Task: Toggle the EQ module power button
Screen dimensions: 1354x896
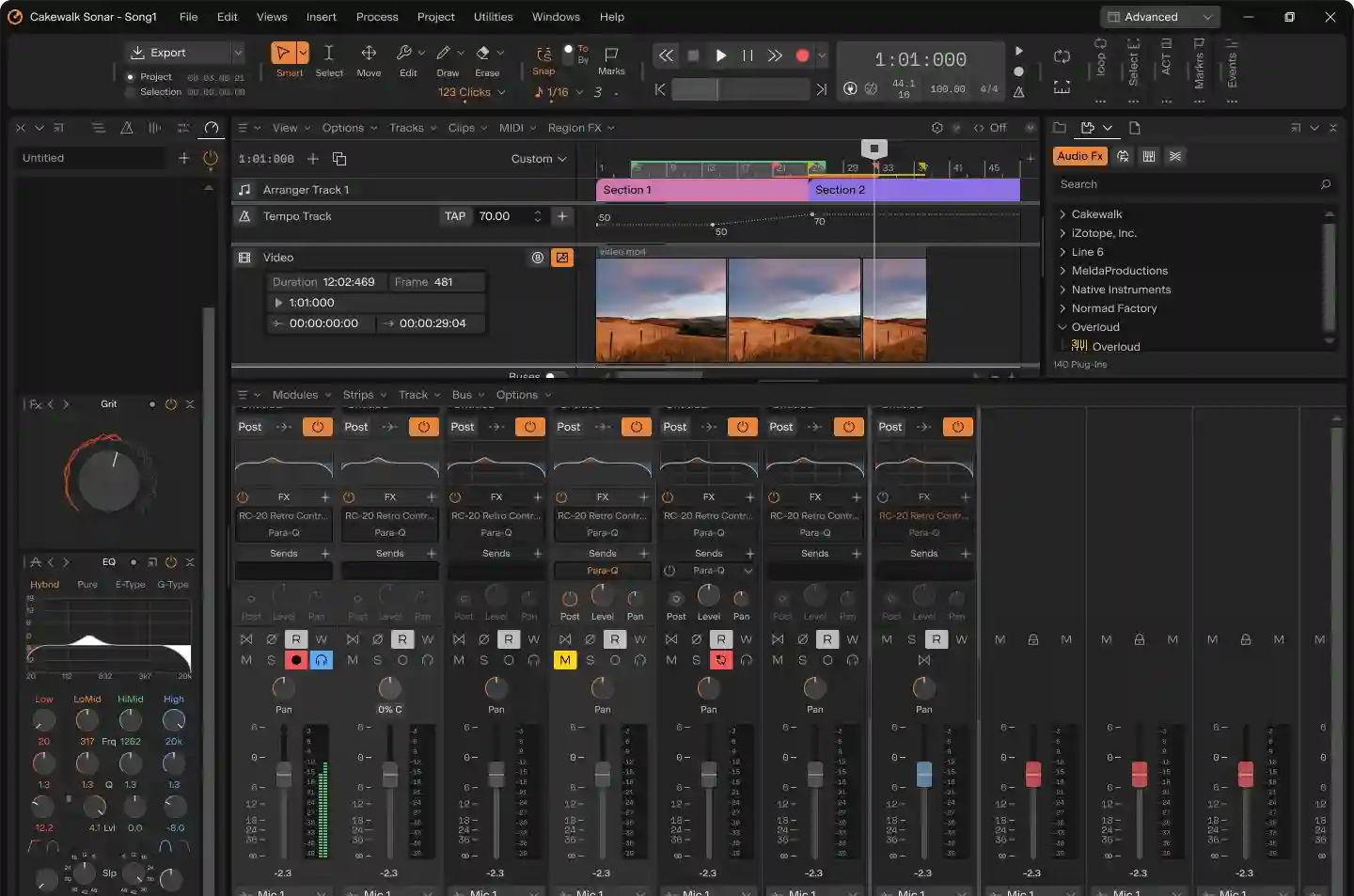Action: [x=171, y=562]
